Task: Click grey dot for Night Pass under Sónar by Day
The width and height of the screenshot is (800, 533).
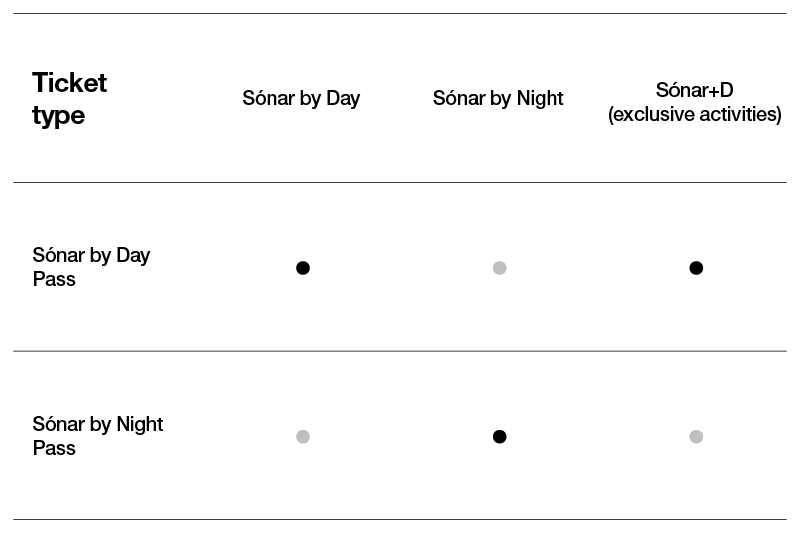Action: click(x=303, y=437)
